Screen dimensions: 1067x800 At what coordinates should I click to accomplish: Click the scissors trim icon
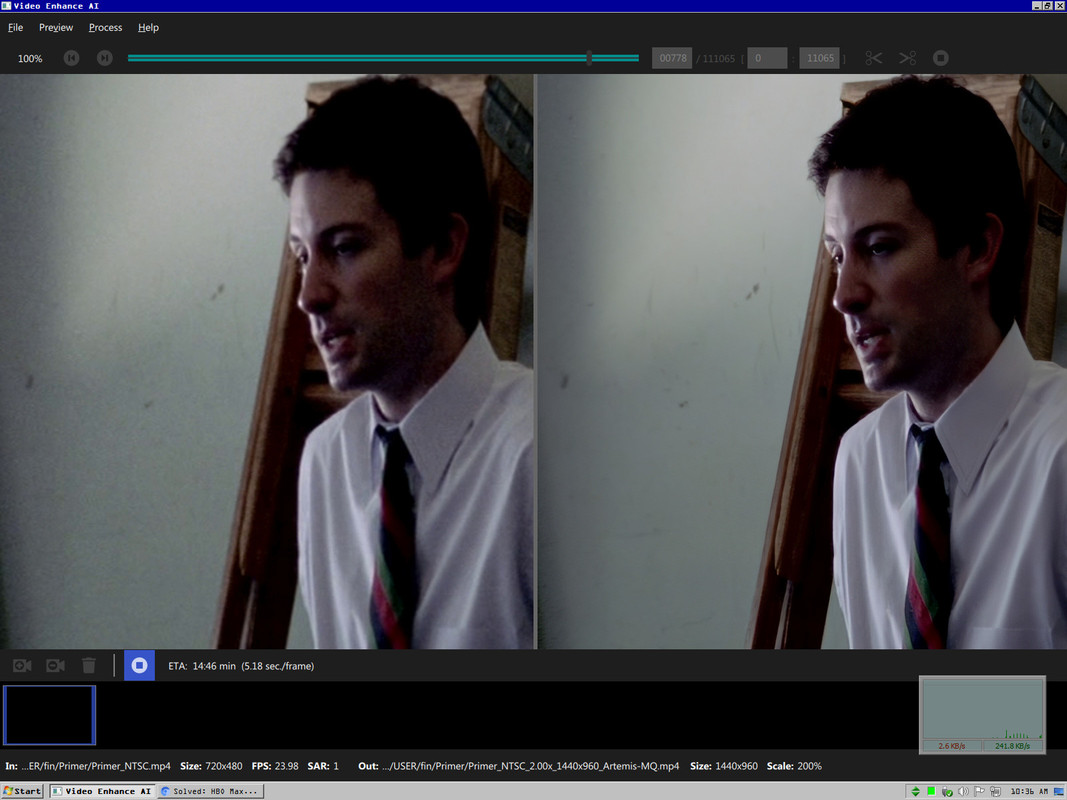click(874, 58)
